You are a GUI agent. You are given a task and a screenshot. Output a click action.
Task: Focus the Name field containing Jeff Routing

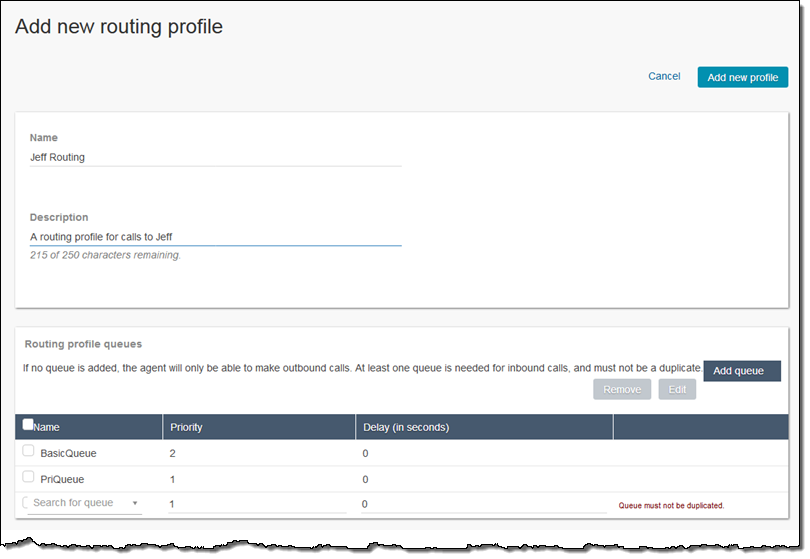tap(215, 157)
